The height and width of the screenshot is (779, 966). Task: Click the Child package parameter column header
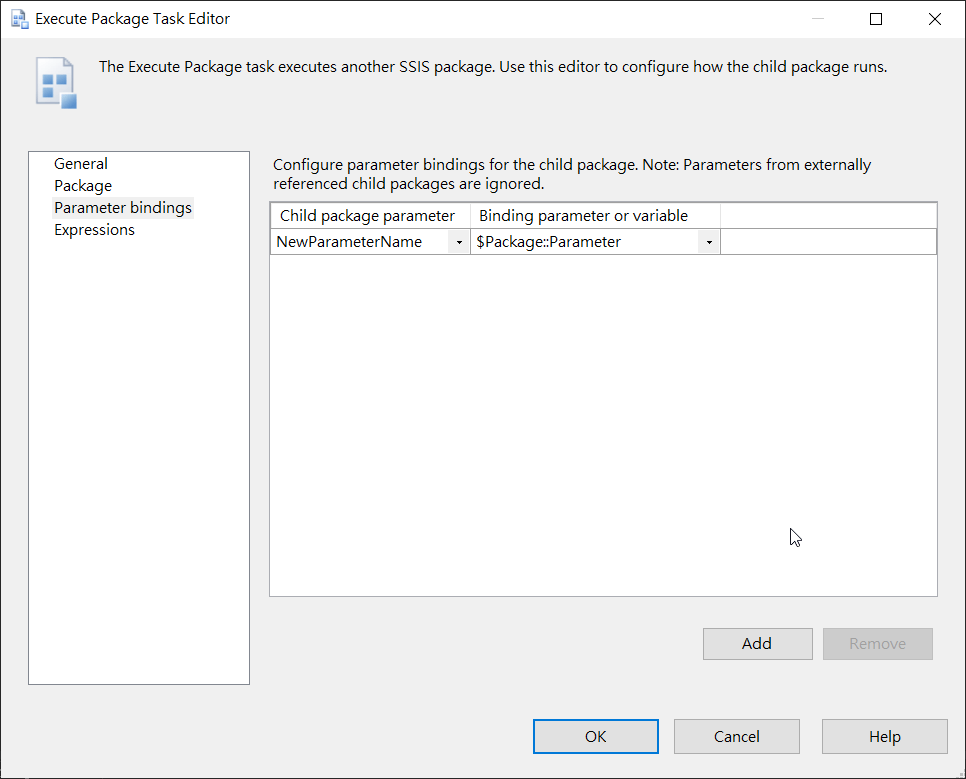[x=368, y=216]
